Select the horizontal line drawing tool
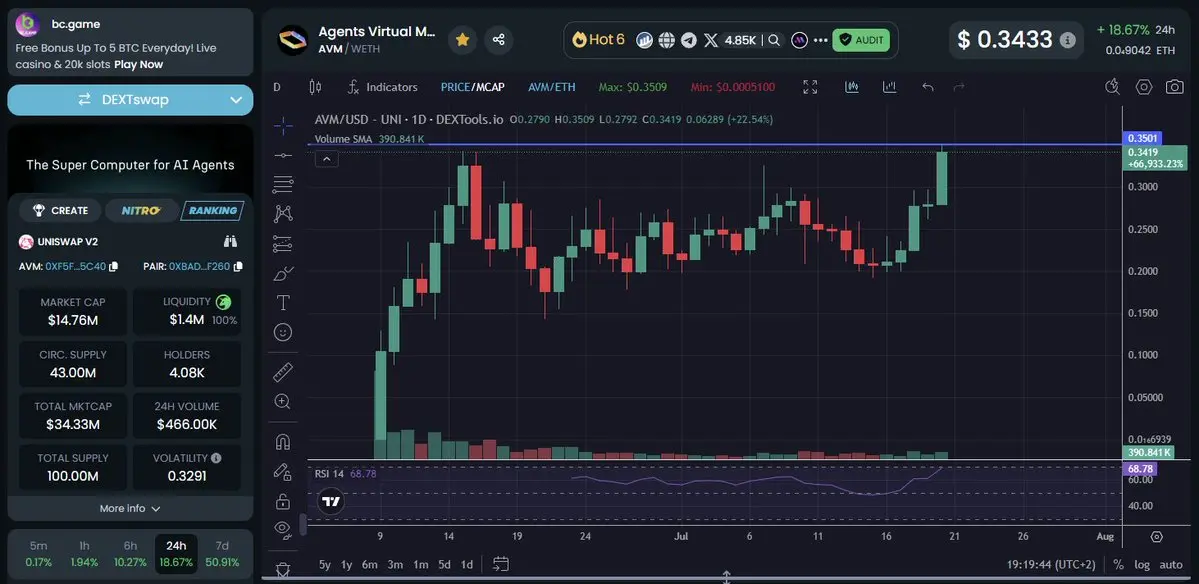The image size is (1199, 584). point(283,155)
